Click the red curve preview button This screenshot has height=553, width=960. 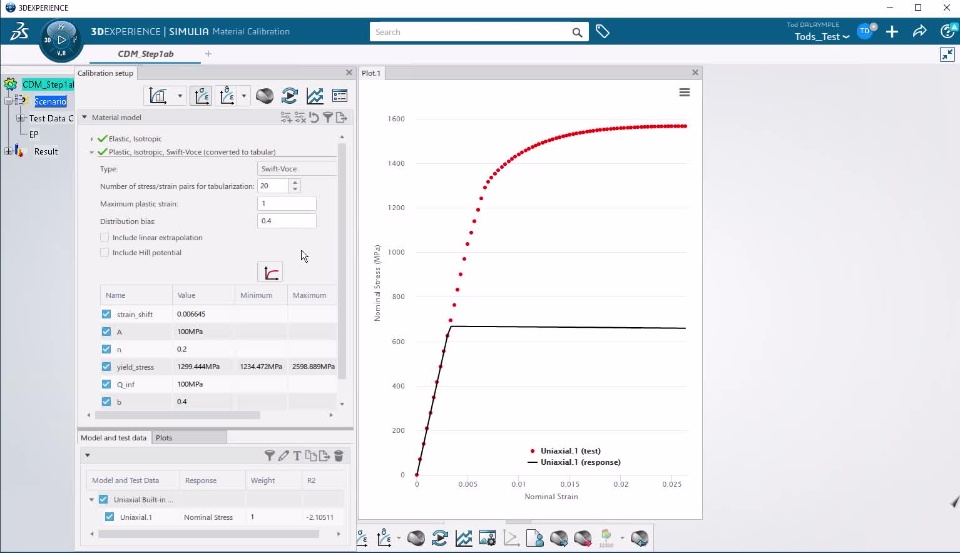click(x=270, y=273)
